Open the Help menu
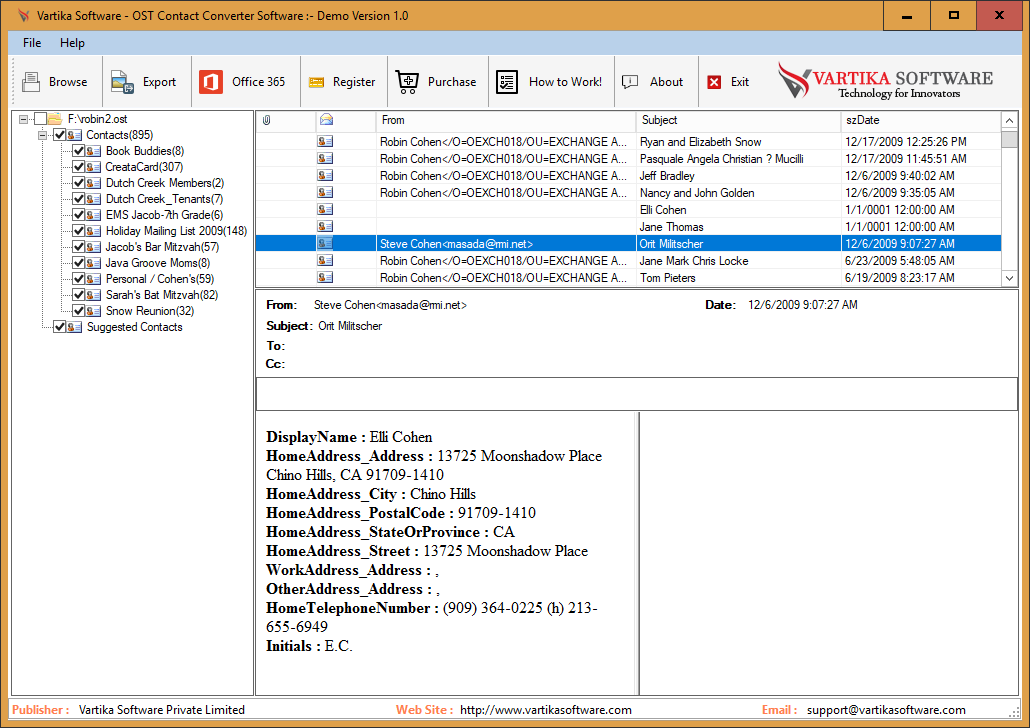The width and height of the screenshot is (1030, 728). pos(72,43)
